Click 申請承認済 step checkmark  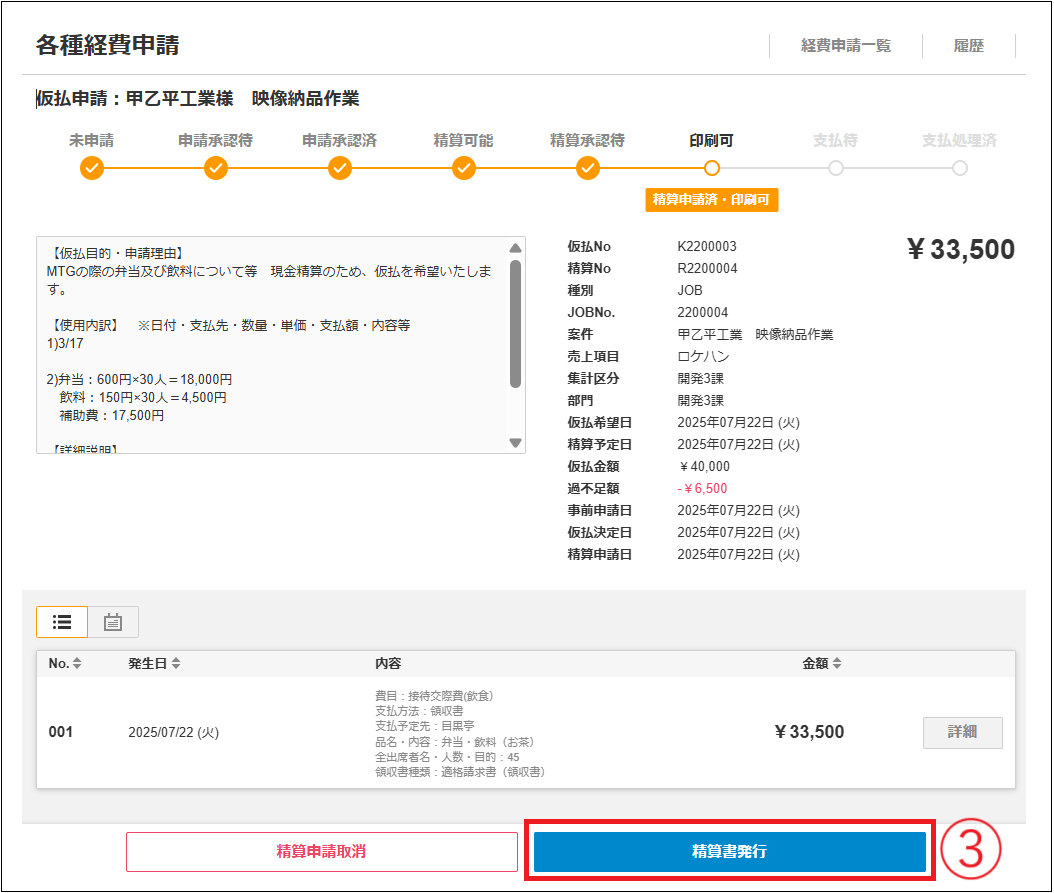coord(340,168)
